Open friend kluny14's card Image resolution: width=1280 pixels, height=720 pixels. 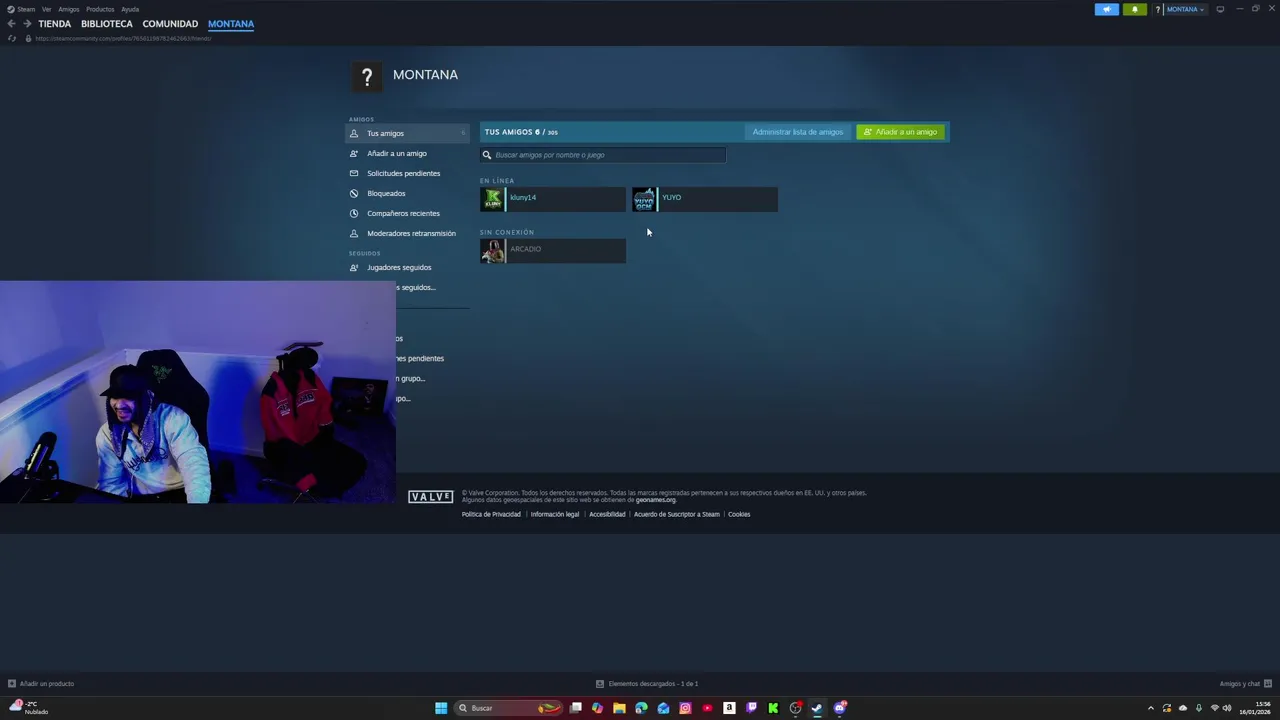553,199
